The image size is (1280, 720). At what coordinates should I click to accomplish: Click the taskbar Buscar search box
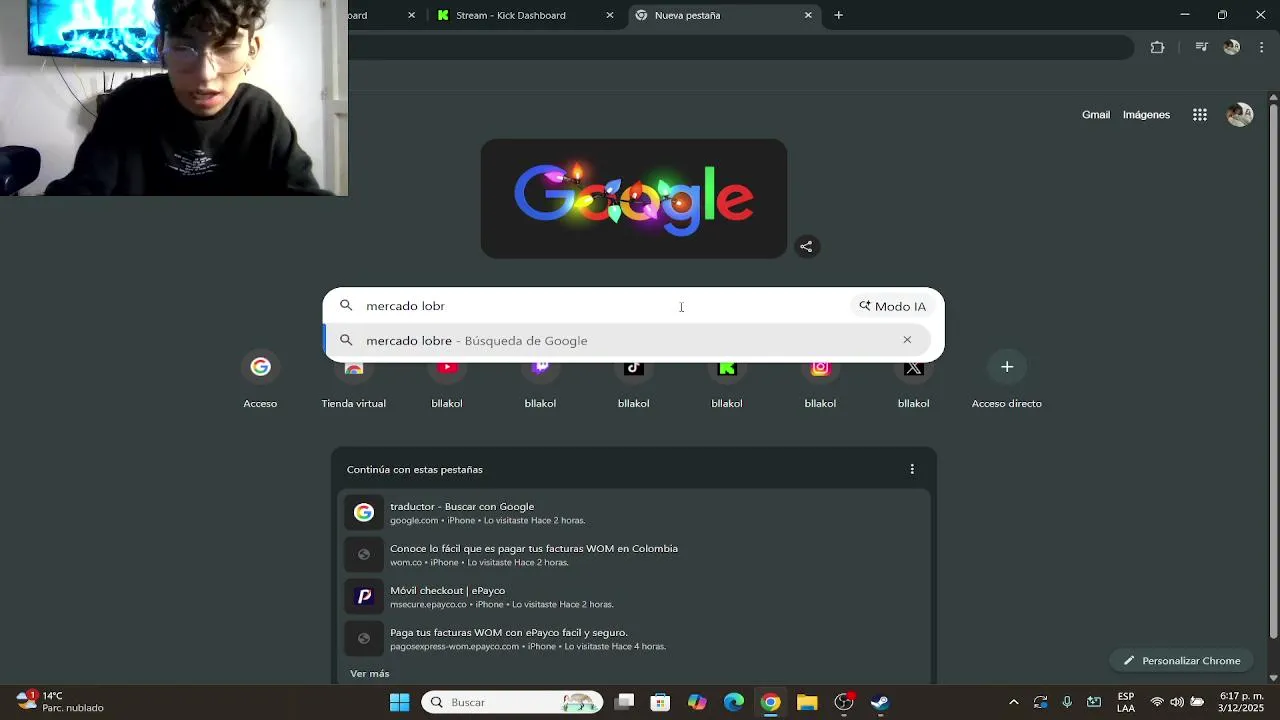[512, 702]
